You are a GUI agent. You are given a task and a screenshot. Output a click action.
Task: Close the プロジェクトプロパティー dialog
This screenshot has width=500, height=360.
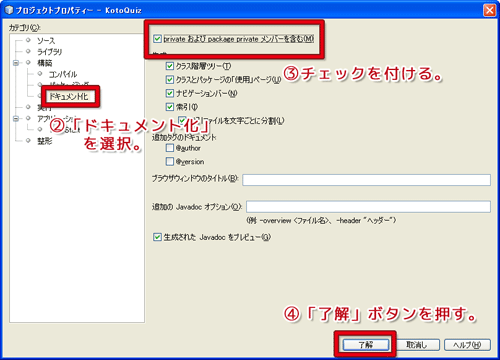489,10
